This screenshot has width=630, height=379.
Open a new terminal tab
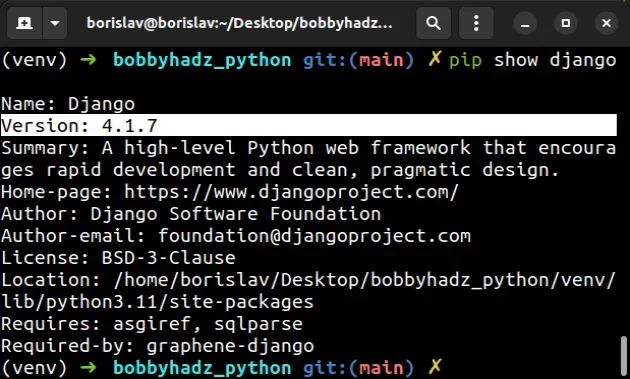click(x=25, y=23)
